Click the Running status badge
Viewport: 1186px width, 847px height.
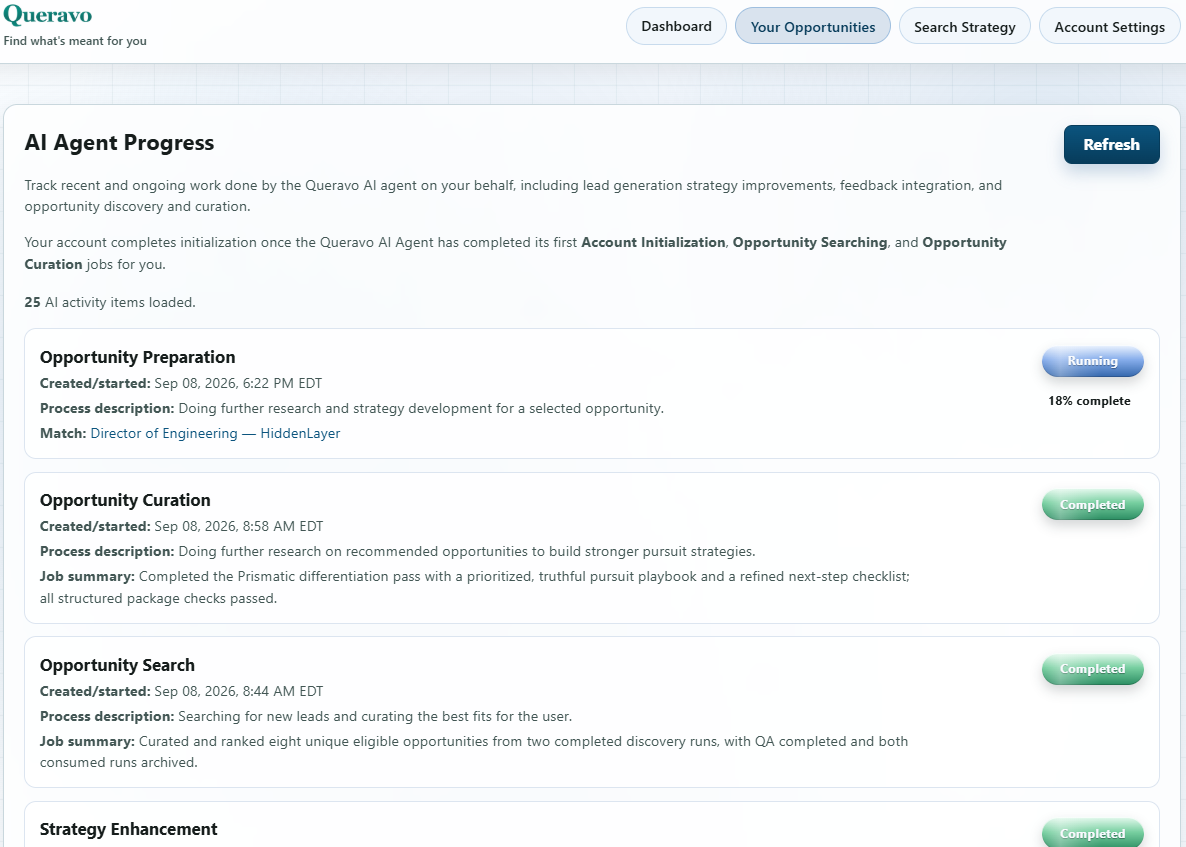point(1092,361)
